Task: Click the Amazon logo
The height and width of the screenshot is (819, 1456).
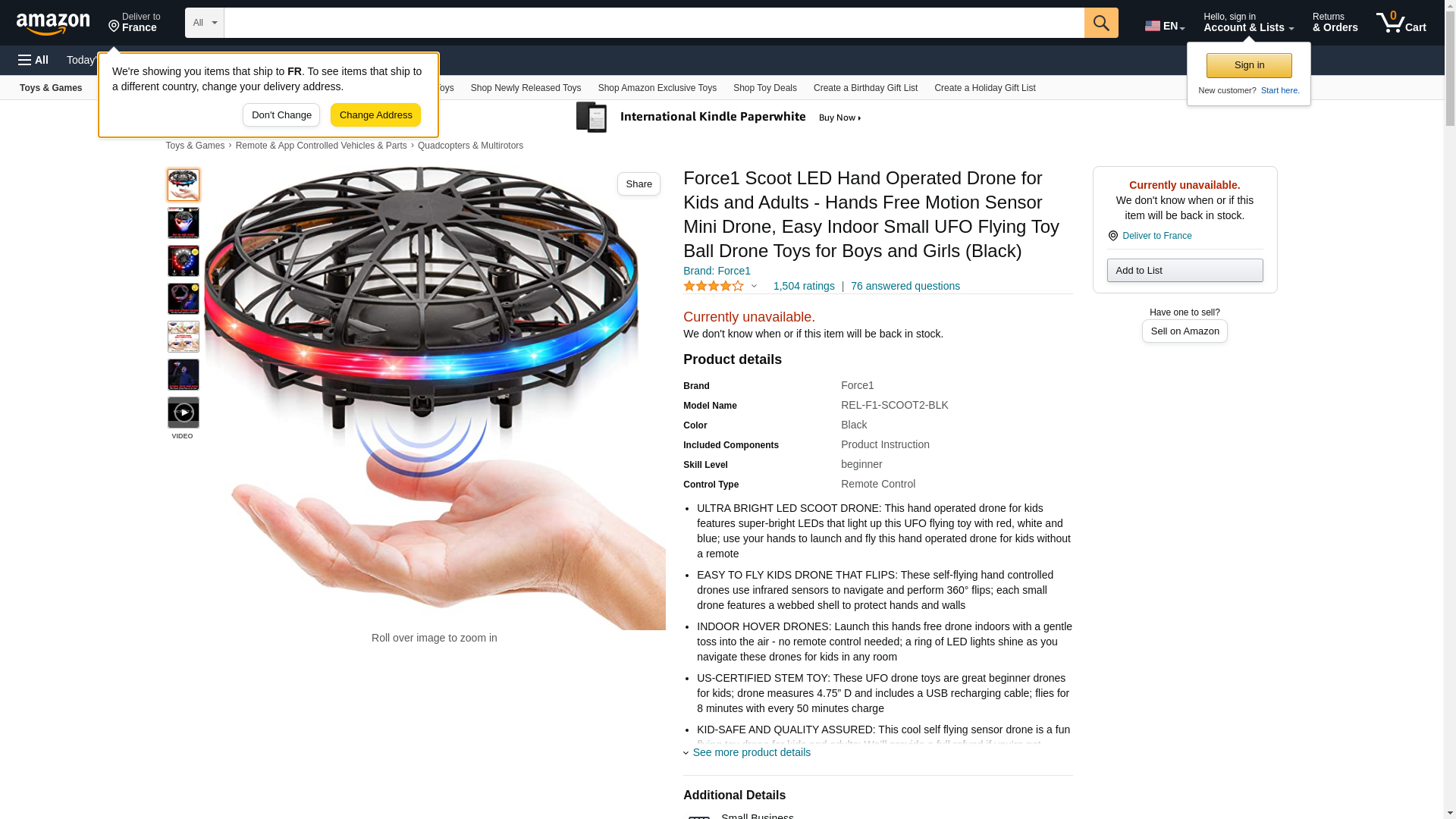Action: point(53,24)
